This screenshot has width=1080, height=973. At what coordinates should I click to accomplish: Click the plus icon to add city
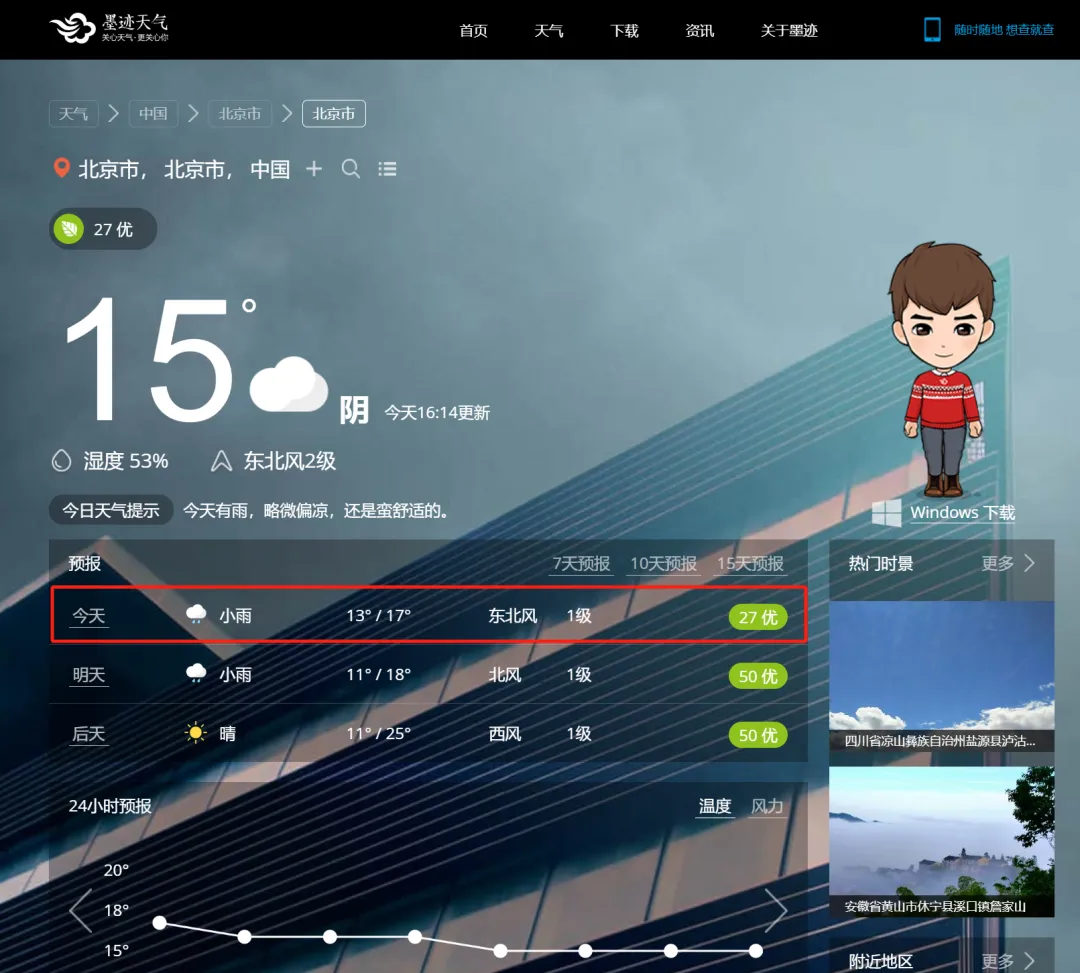point(314,169)
